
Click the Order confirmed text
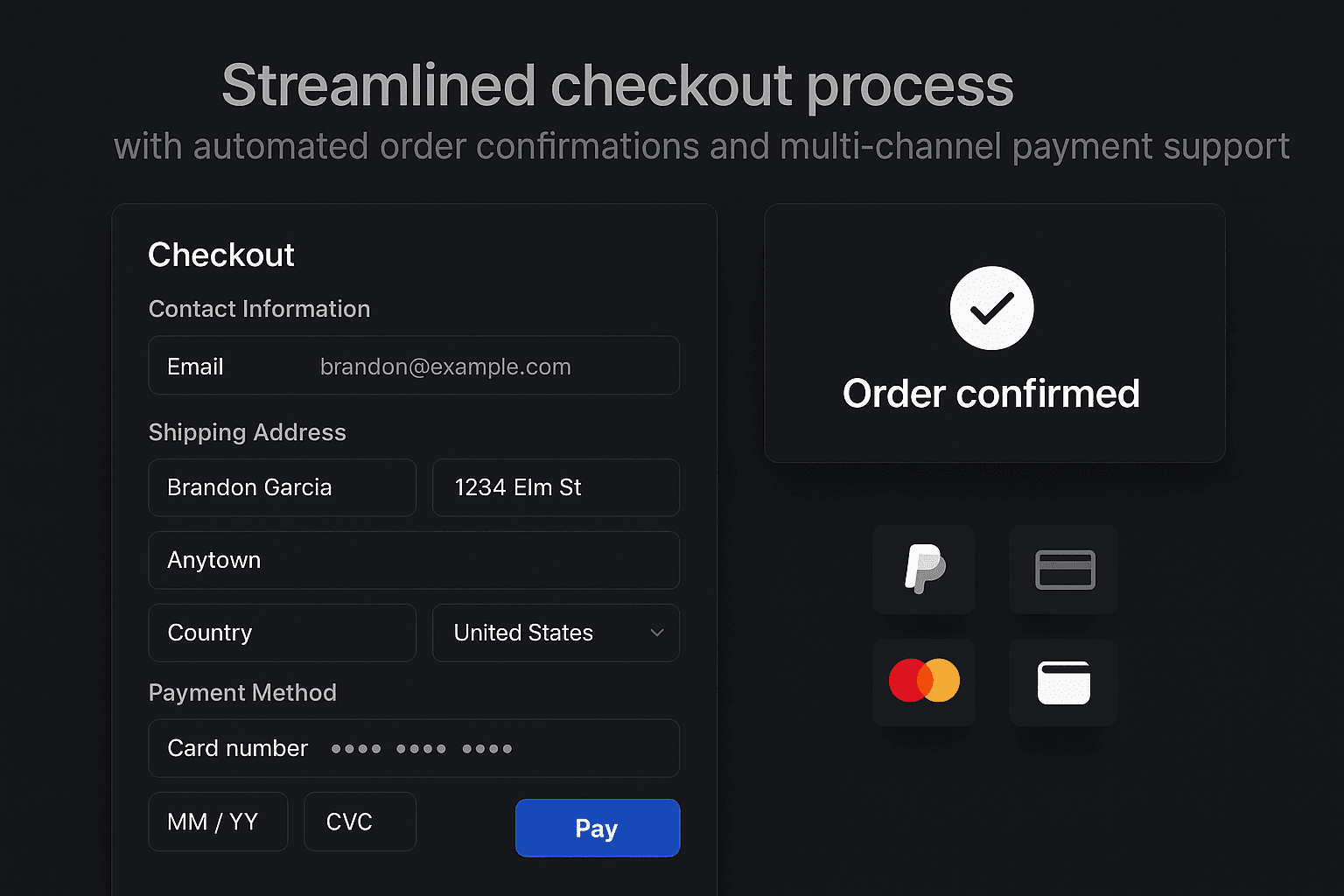pos(991,394)
